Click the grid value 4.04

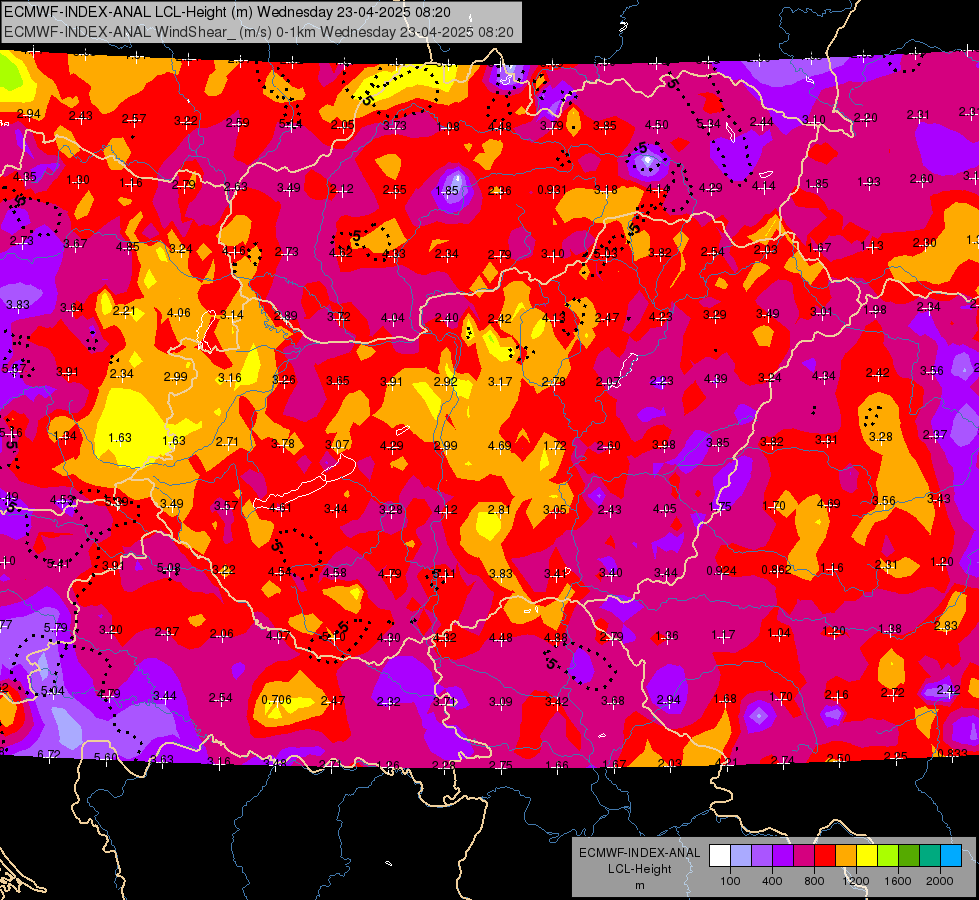coord(393,318)
